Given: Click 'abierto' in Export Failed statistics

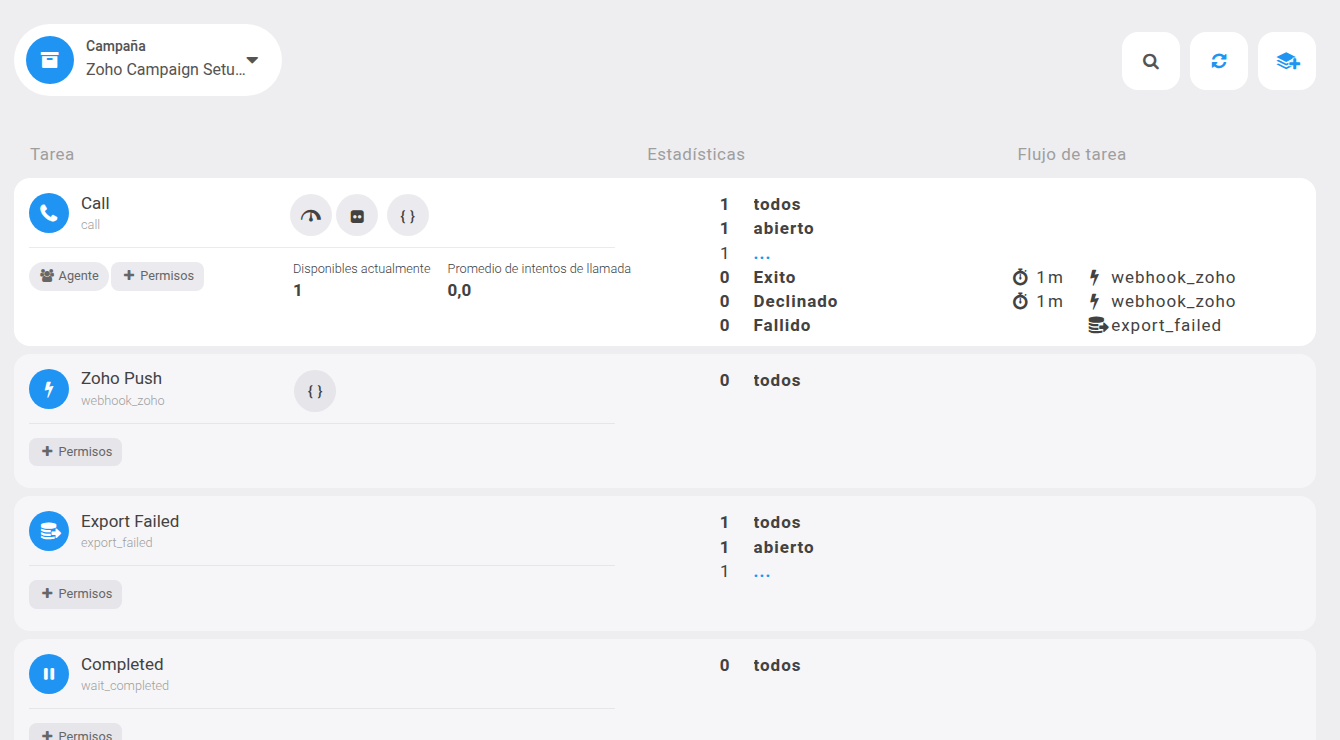Looking at the screenshot, I should click(784, 548).
